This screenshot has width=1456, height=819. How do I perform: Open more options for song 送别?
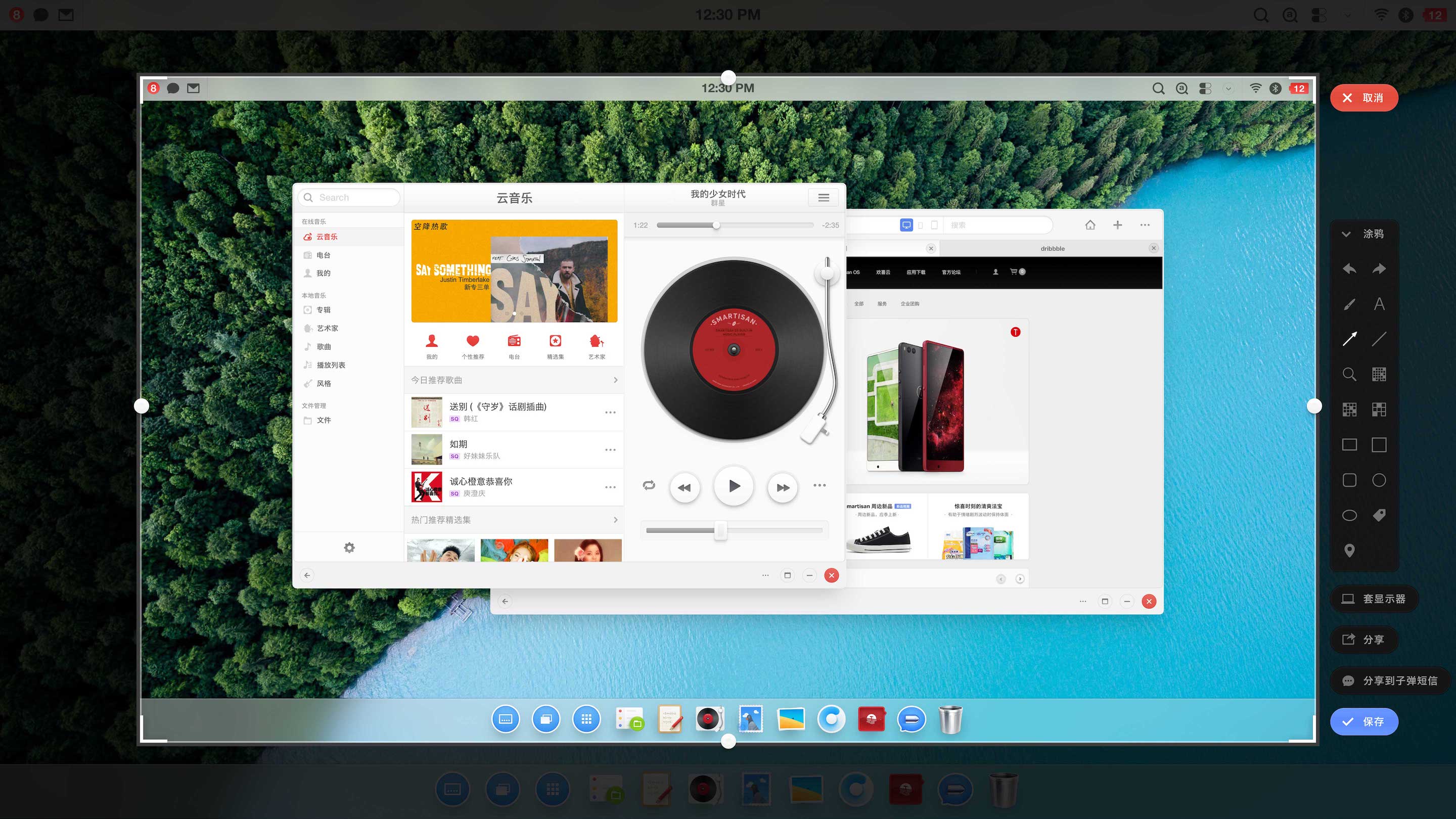pos(610,412)
